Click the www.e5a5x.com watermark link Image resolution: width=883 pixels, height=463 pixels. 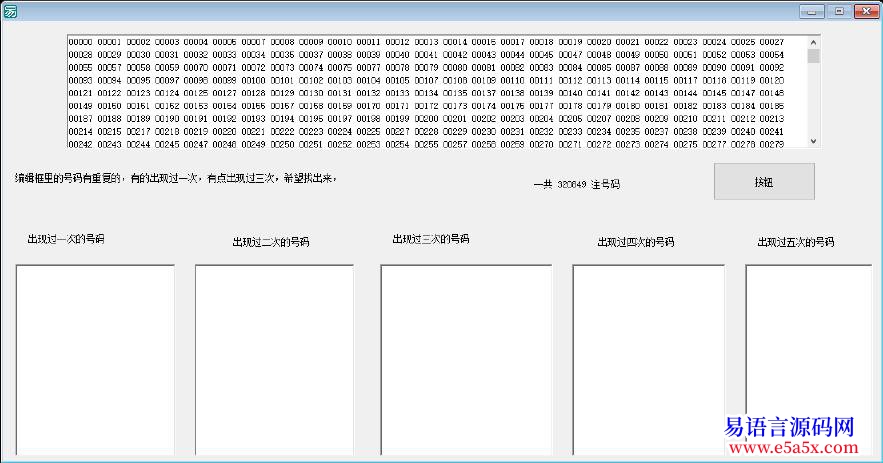pos(790,450)
